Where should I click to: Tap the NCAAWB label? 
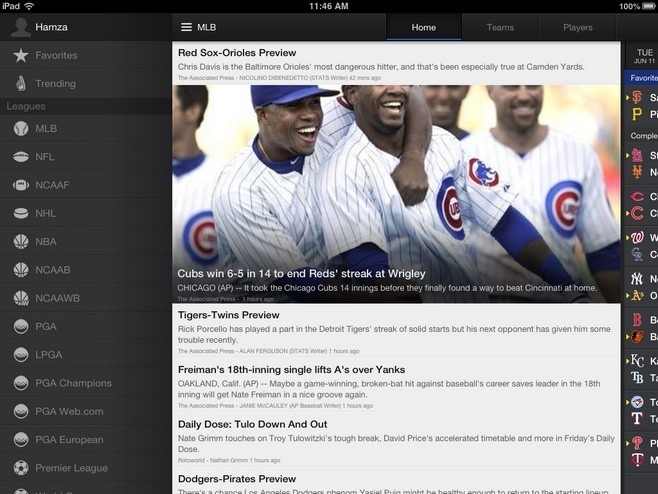57,298
